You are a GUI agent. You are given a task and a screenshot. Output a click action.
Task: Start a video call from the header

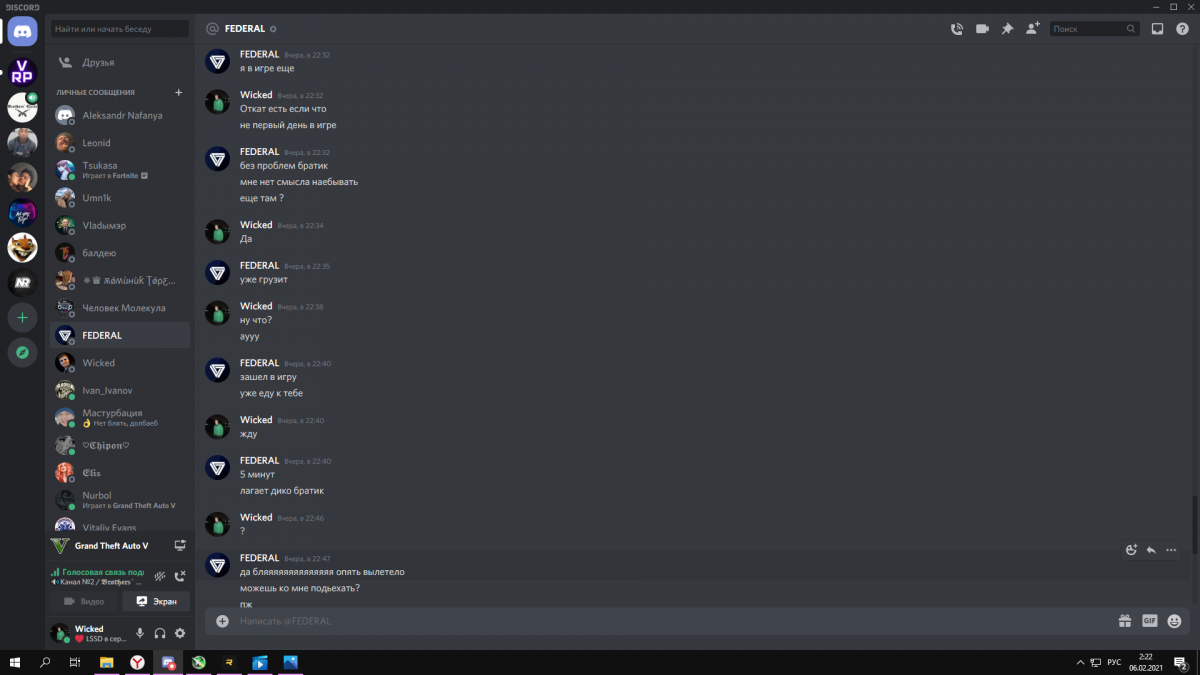[982, 29]
